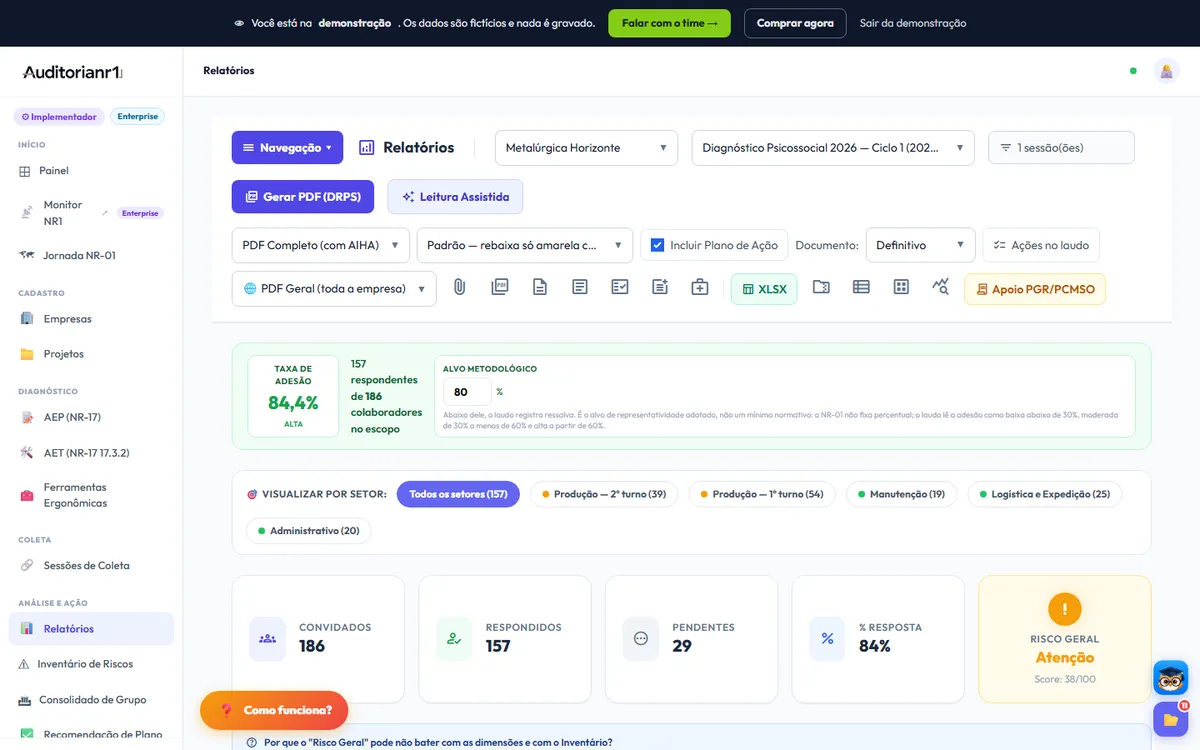
Task: Filter by Produção — 2º turno (39)
Action: click(604, 494)
